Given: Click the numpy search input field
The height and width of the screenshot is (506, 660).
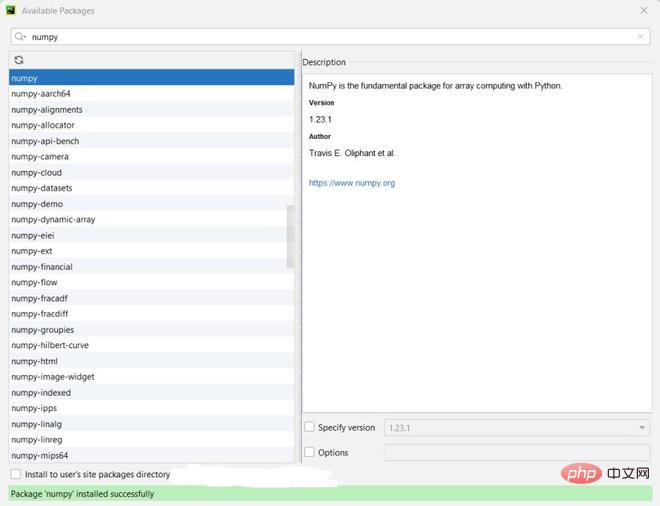Looking at the screenshot, I should point(330,37).
